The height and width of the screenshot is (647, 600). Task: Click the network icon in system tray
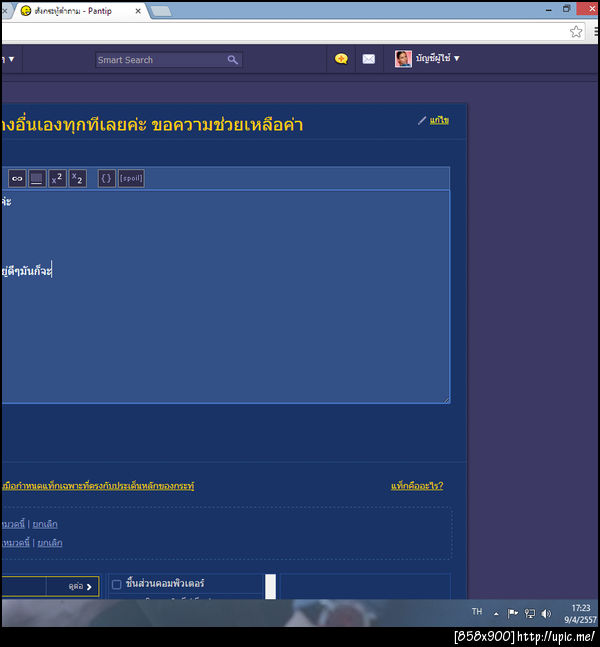coord(530,614)
